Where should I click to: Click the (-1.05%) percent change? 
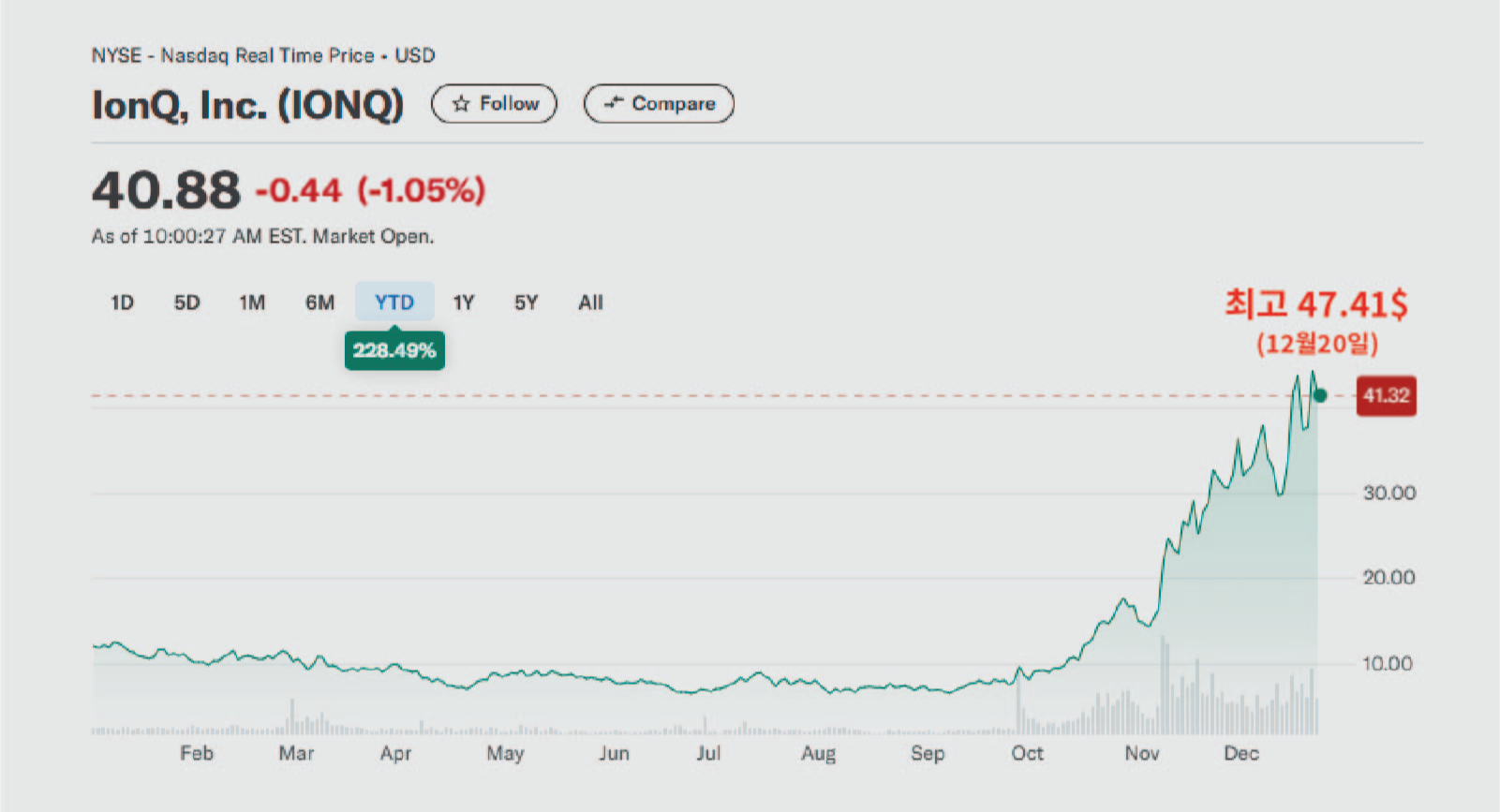[422, 191]
